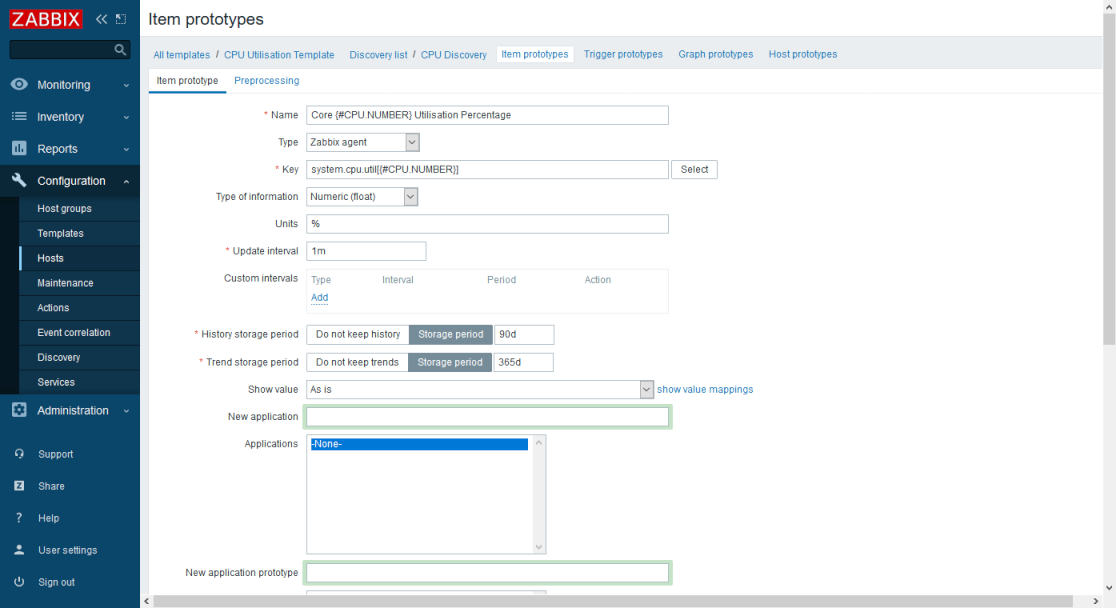Open the Show value dropdown
The height and width of the screenshot is (608, 1116).
point(480,389)
